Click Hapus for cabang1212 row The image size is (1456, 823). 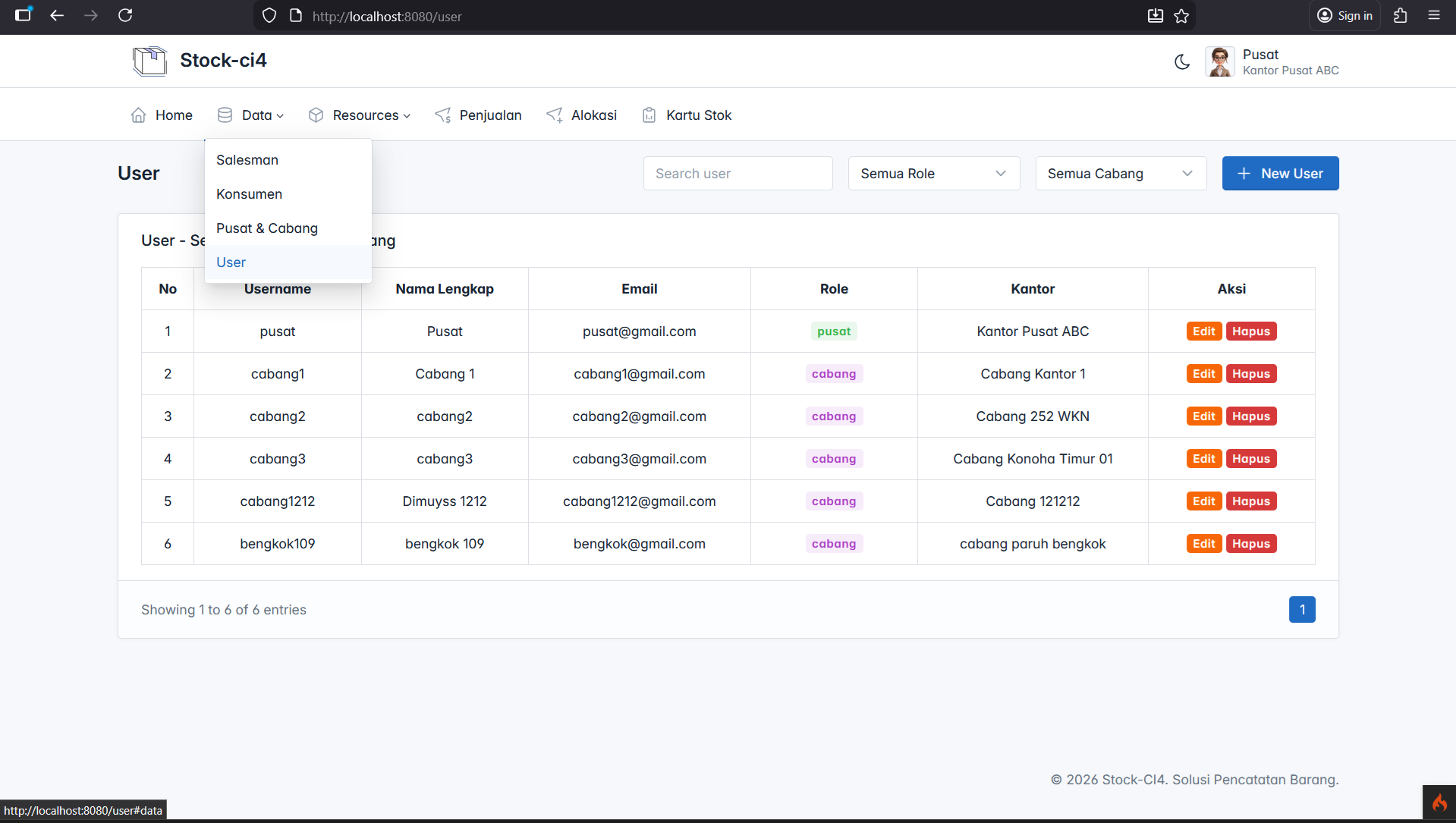(1251, 501)
